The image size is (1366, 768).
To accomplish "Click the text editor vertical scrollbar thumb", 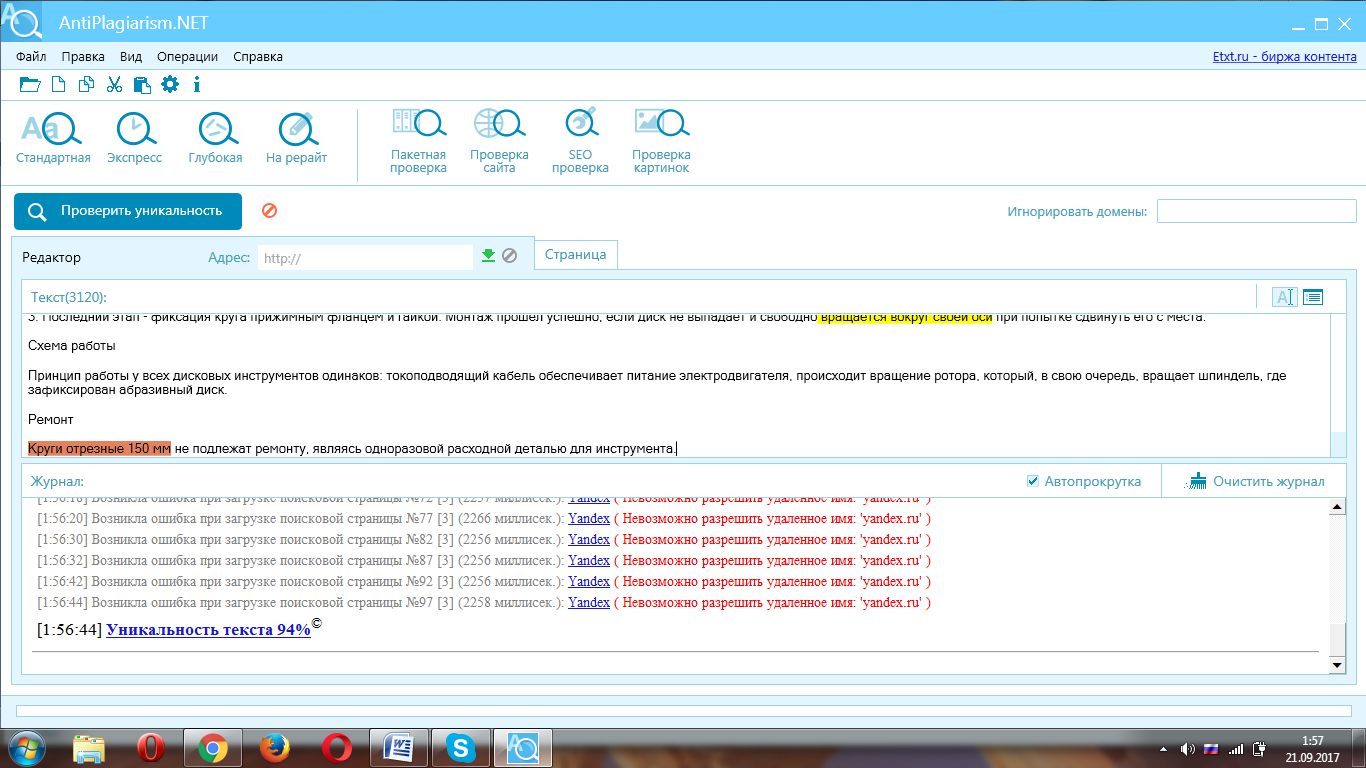I will 1338,444.
